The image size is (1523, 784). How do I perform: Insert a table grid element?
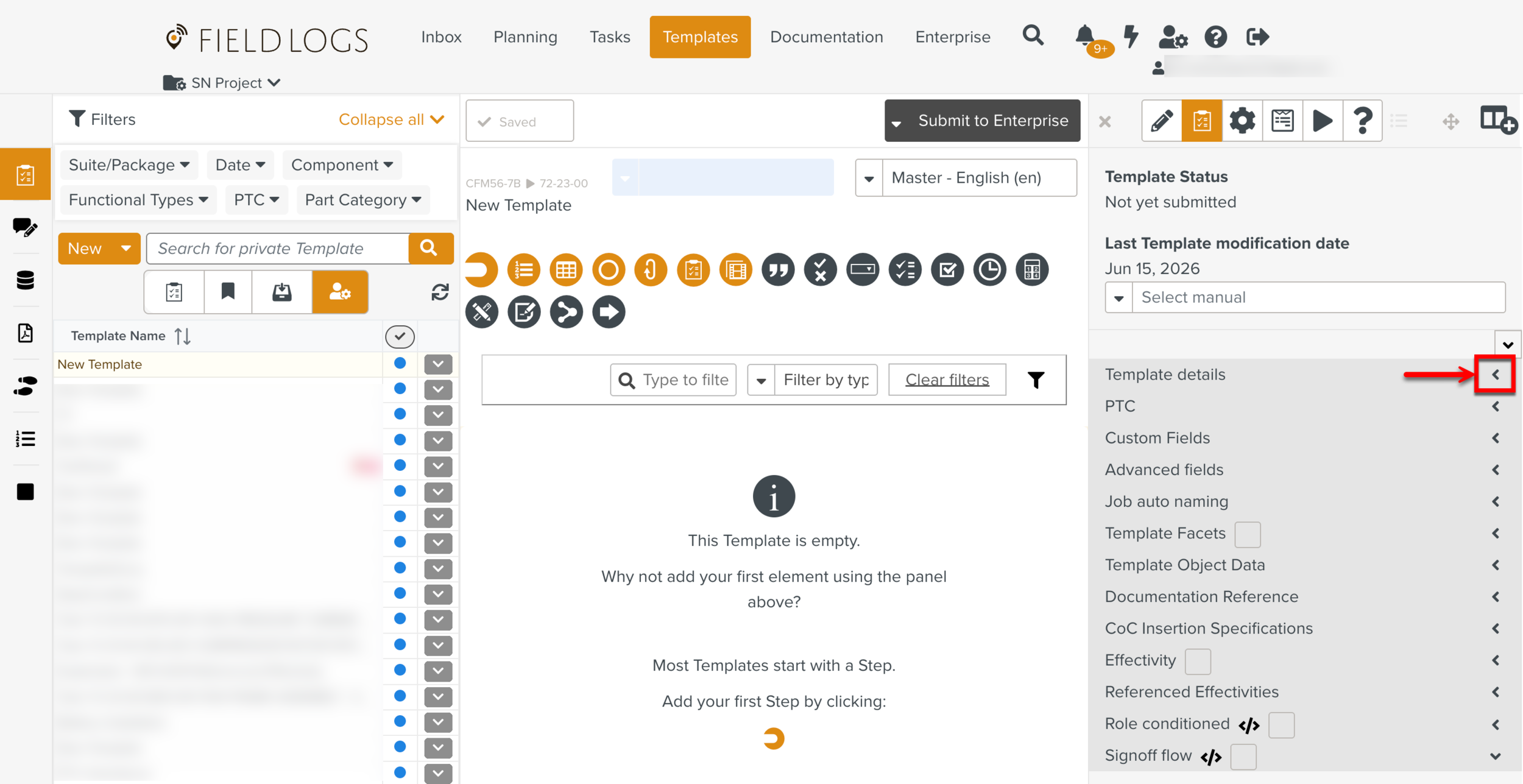coord(566,269)
